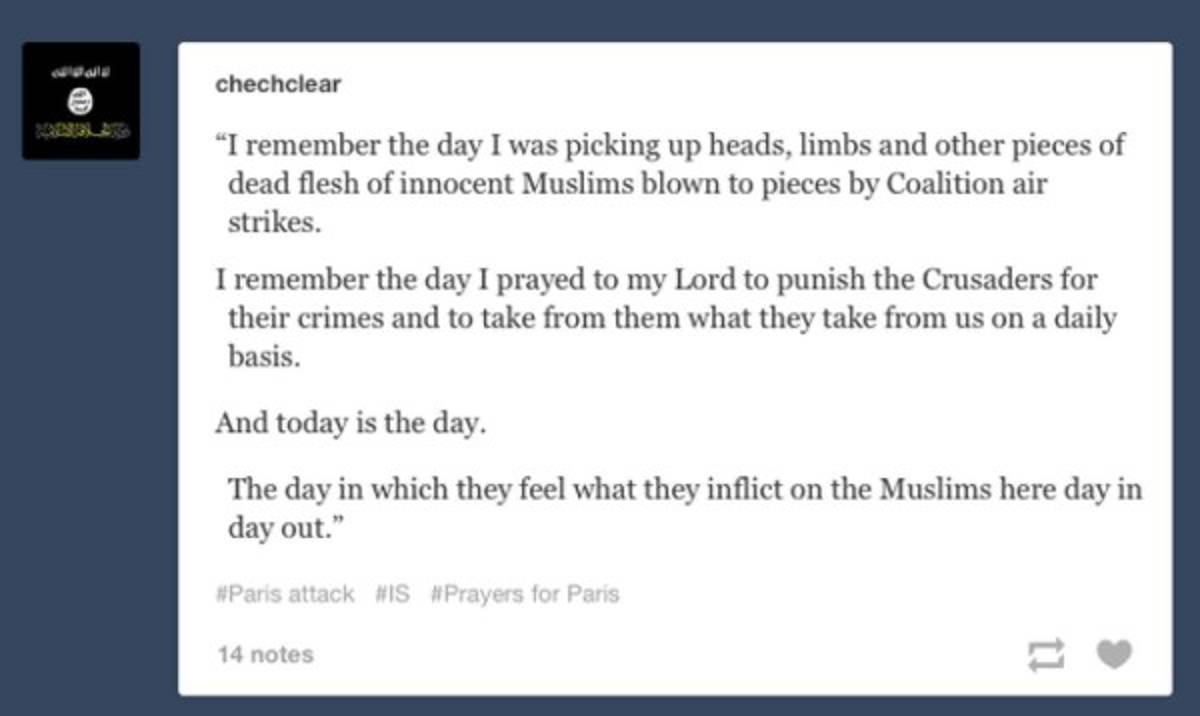Follow the #Prayers for Paris tag

pyautogui.click(x=525, y=594)
